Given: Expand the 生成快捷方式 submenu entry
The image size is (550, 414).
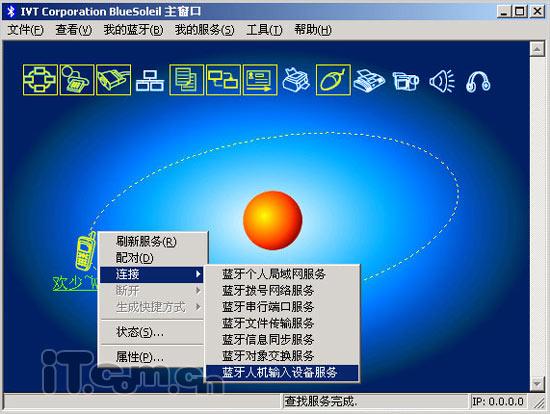Looking at the screenshot, I should [152, 307].
